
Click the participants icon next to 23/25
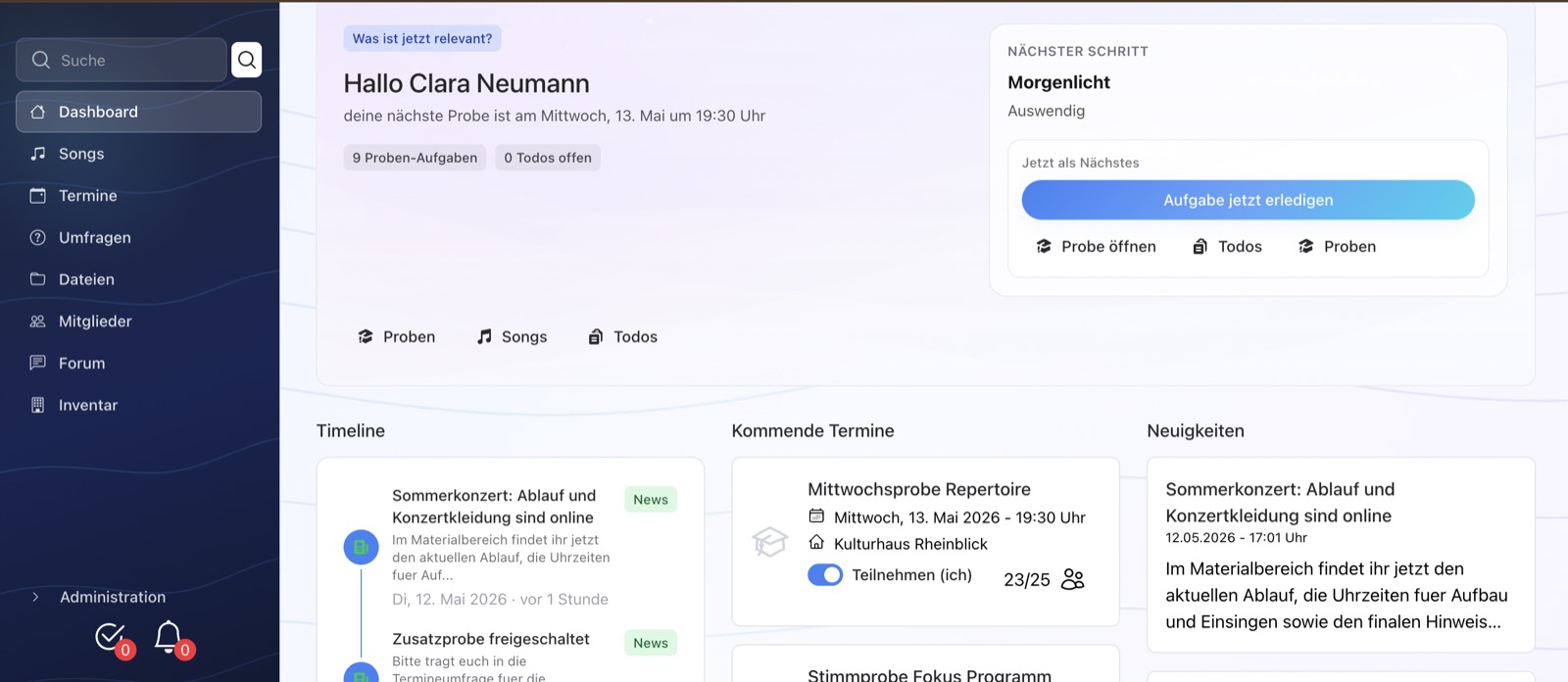(x=1073, y=579)
